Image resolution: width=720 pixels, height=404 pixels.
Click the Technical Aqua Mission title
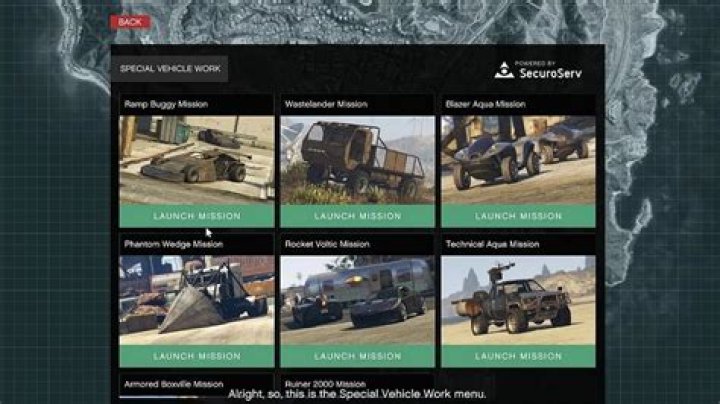click(492, 244)
